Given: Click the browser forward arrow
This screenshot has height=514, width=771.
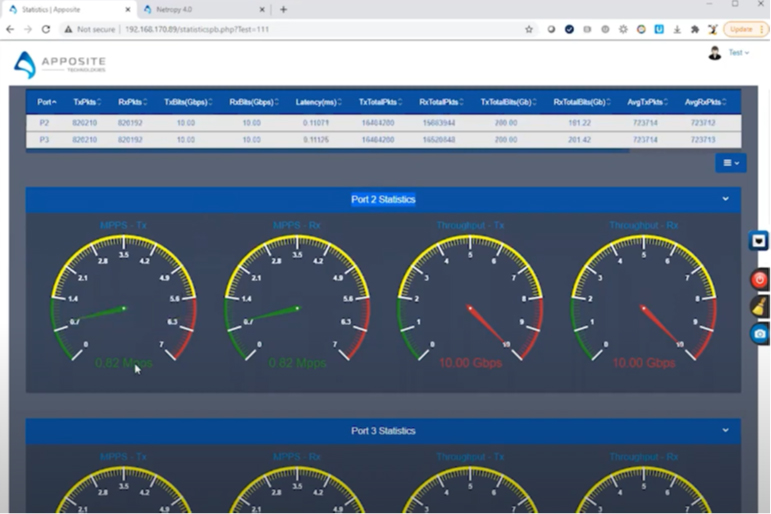Looking at the screenshot, I should pos(28,30).
